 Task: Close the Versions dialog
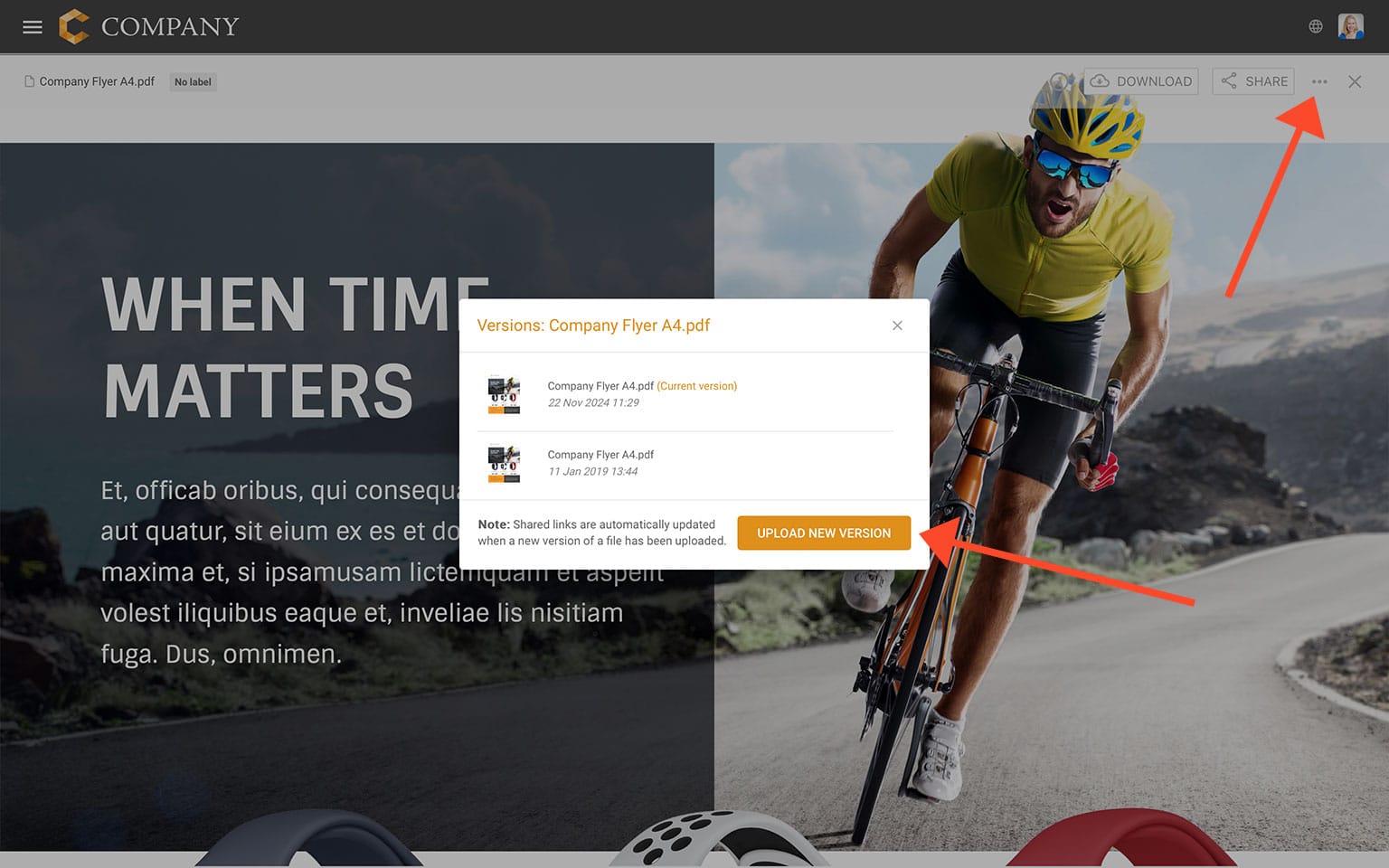pos(897,325)
